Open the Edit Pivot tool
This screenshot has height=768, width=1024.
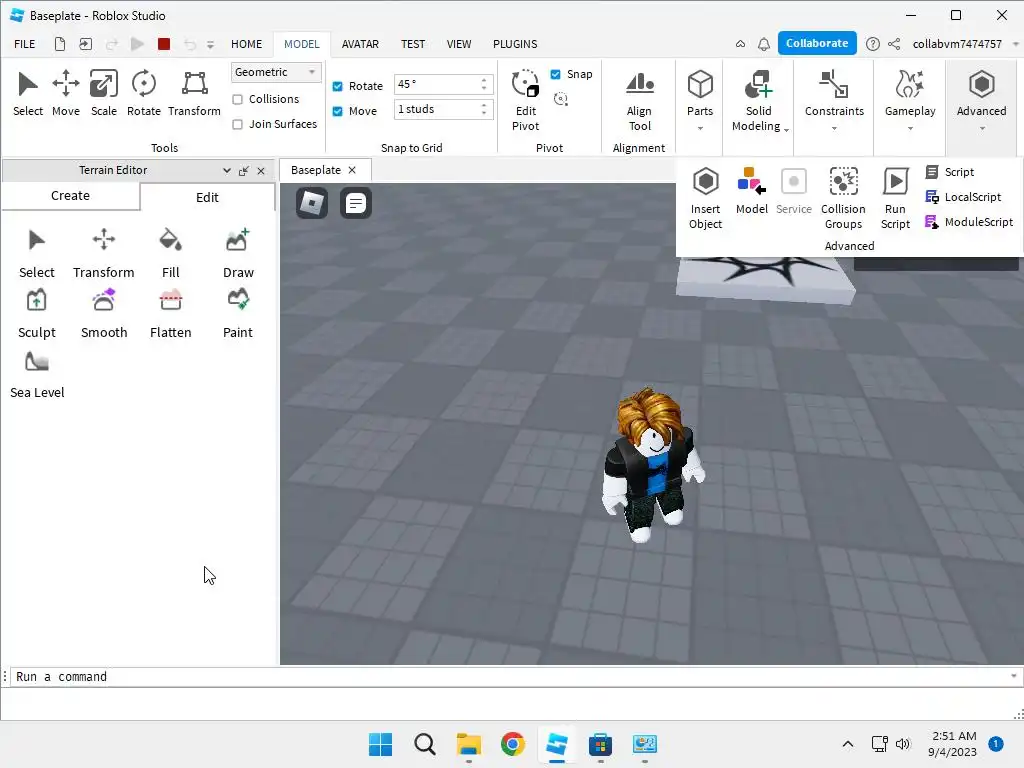[525, 100]
